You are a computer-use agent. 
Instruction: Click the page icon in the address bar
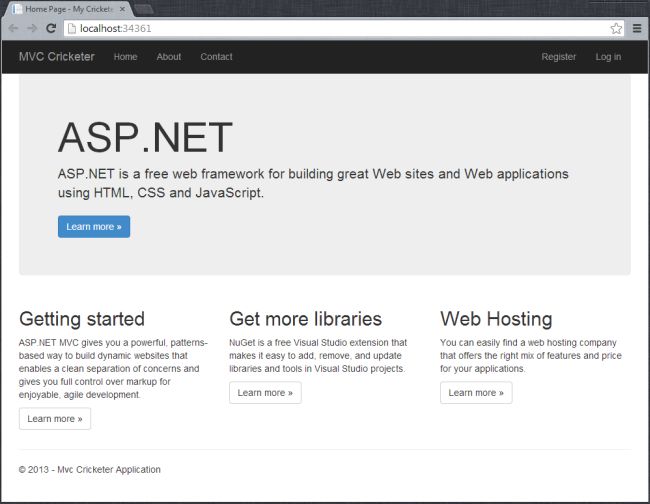72,28
